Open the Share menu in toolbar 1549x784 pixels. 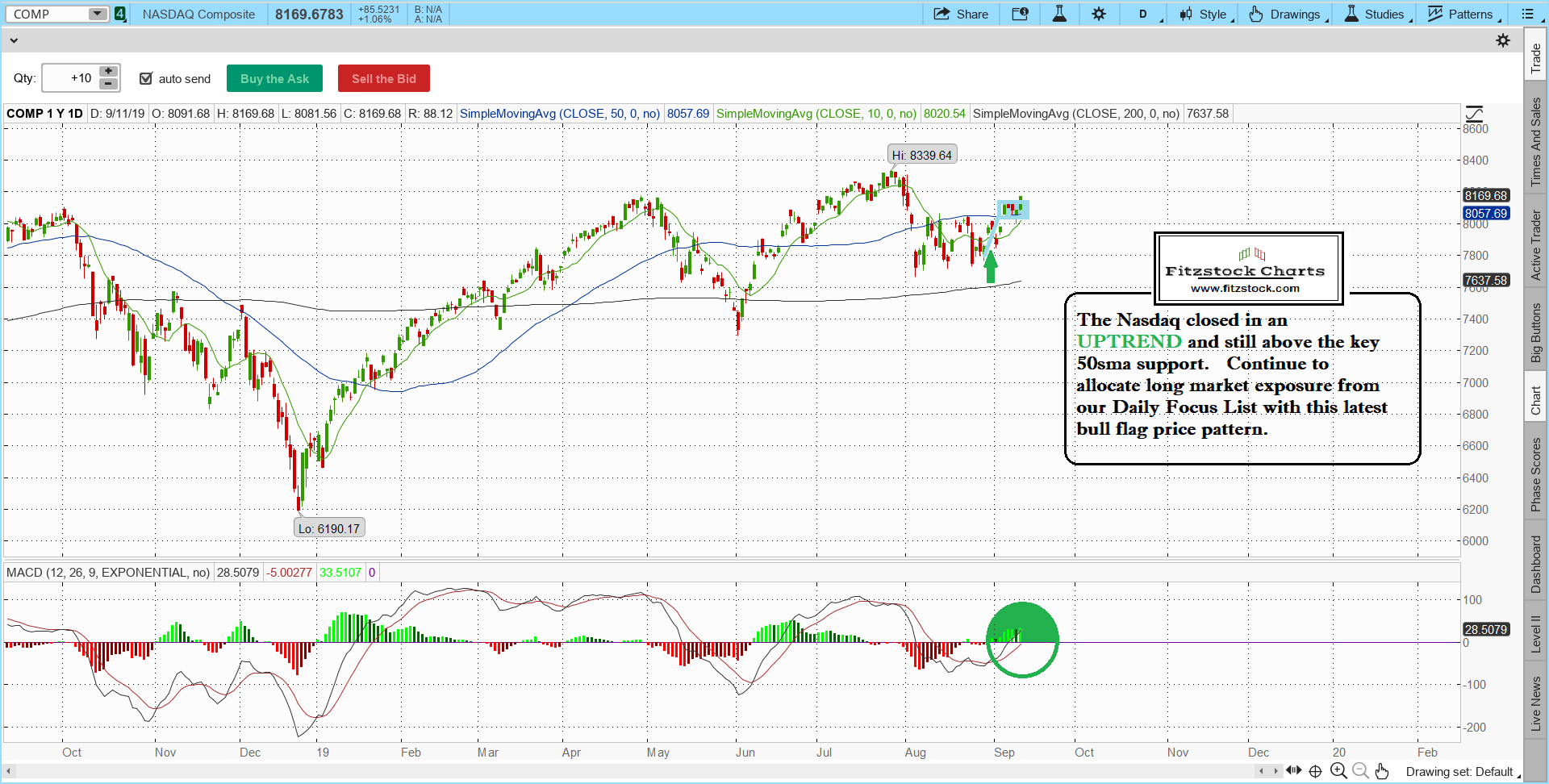tap(961, 14)
